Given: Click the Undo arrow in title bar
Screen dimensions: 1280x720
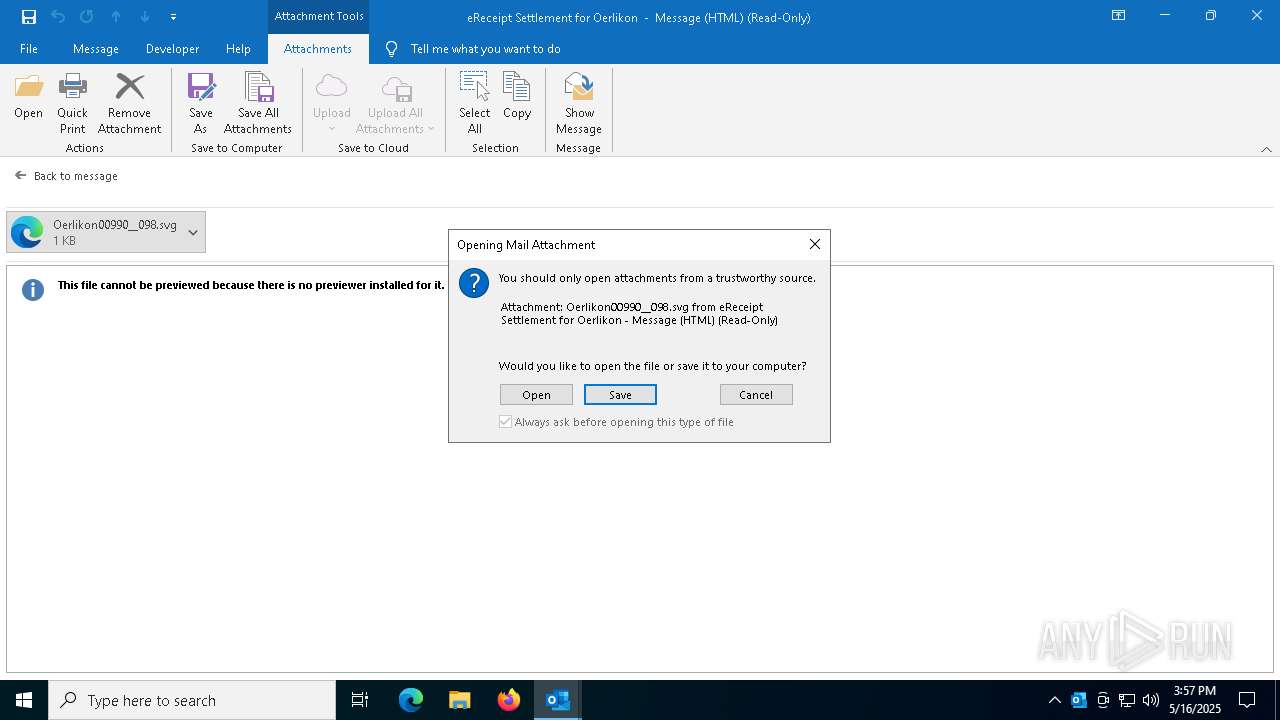Looking at the screenshot, I should (58, 16).
